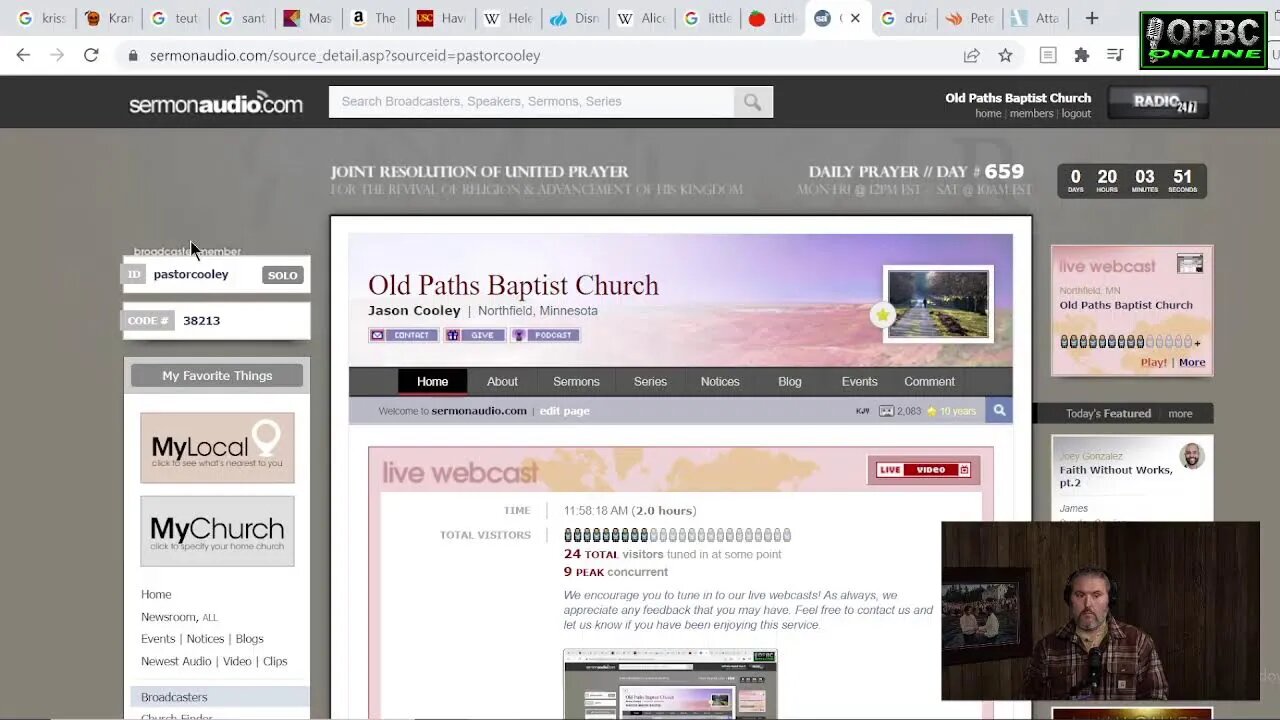This screenshot has width=1280, height=720.
Task: Open the reading list icon in the toolbar
Action: pos(1048,56)
